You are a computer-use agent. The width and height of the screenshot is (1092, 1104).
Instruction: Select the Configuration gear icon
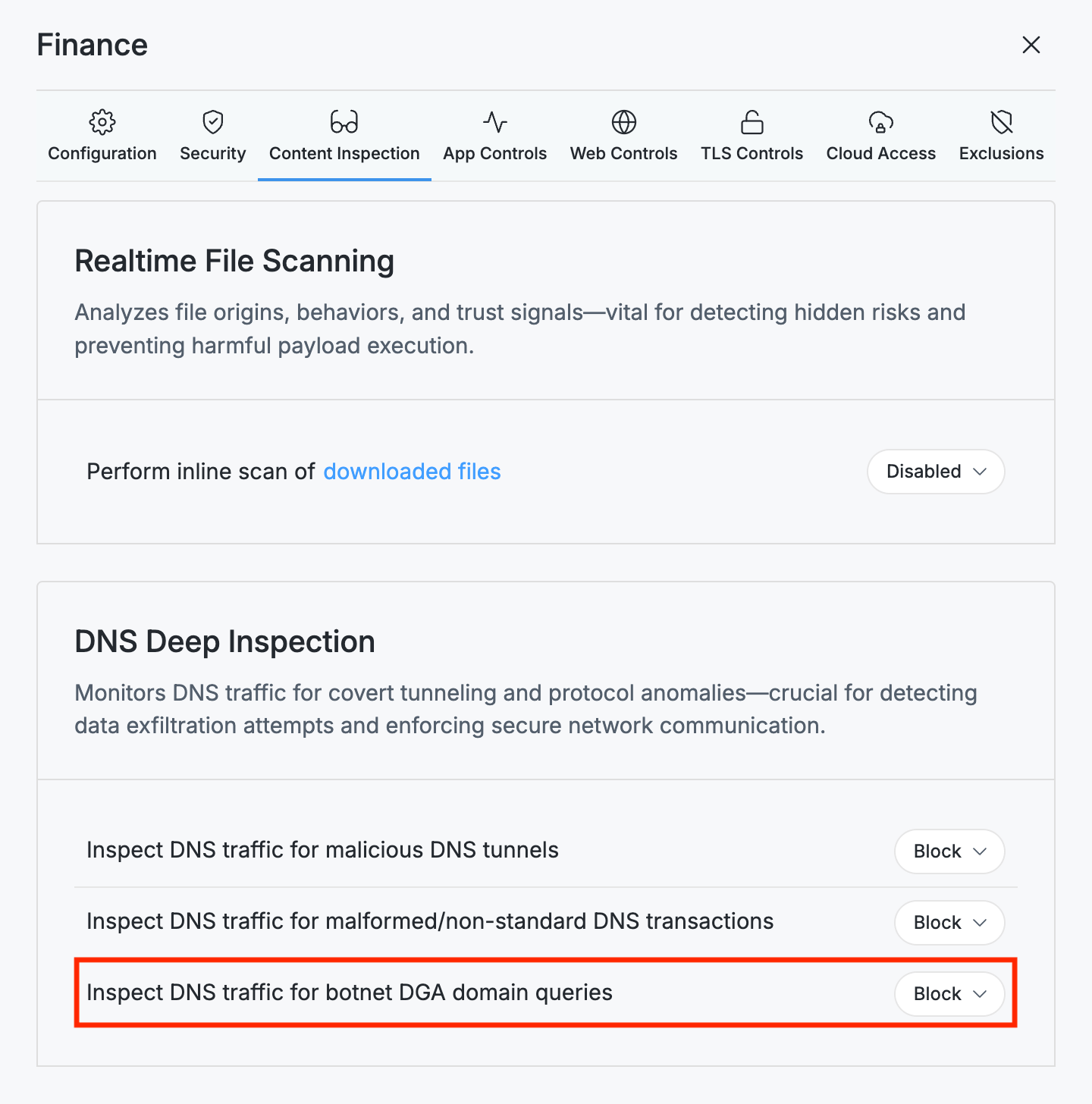point(102,121)
